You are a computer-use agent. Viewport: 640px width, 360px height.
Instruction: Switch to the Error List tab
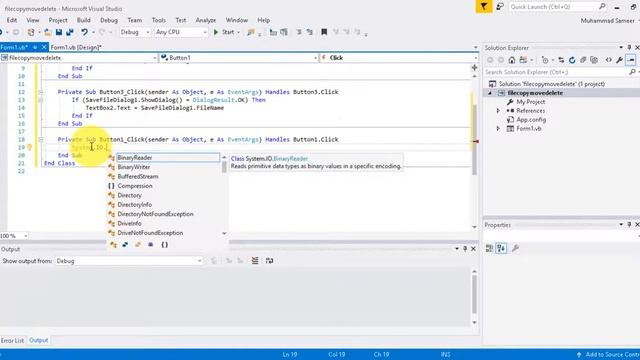click(12, 340)
